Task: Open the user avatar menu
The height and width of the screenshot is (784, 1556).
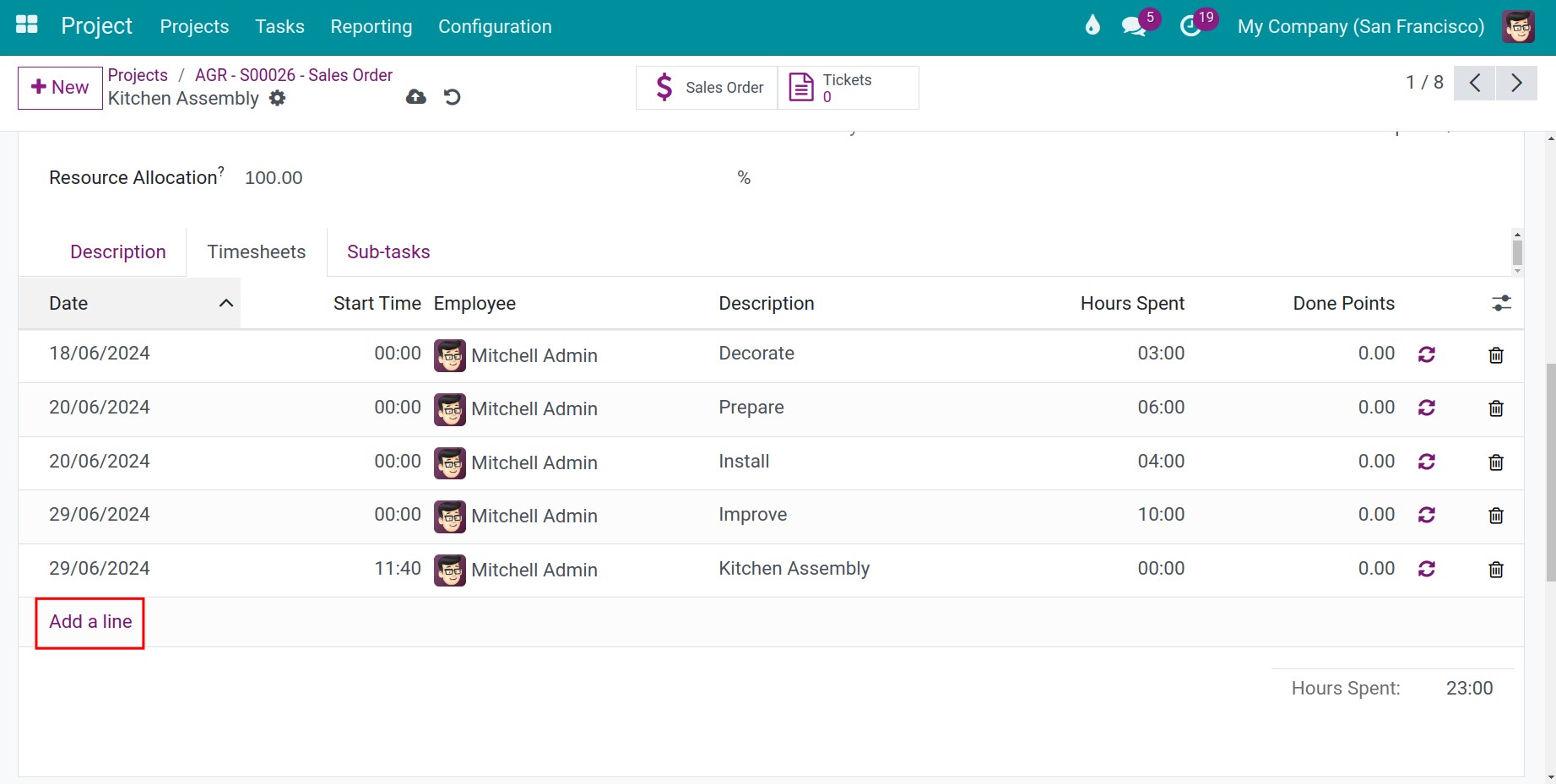Action: point(1518,26)
